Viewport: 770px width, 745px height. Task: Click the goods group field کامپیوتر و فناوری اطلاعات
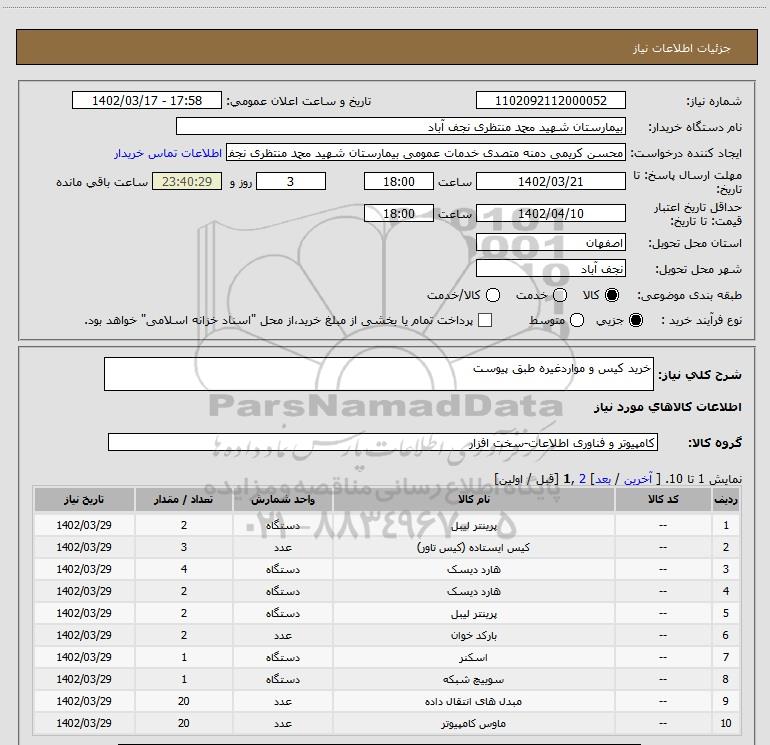pos(383,442)
